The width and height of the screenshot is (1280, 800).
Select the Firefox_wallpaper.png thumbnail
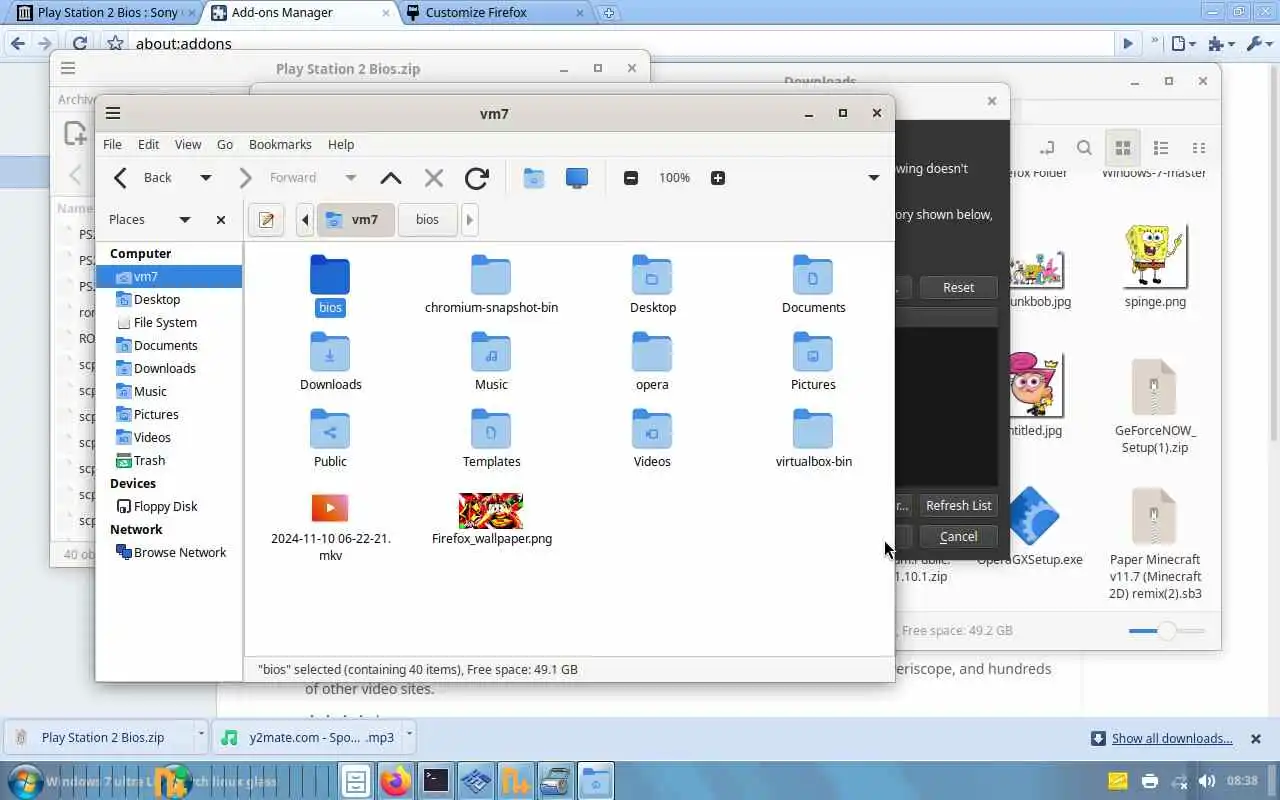click(491, 511)
